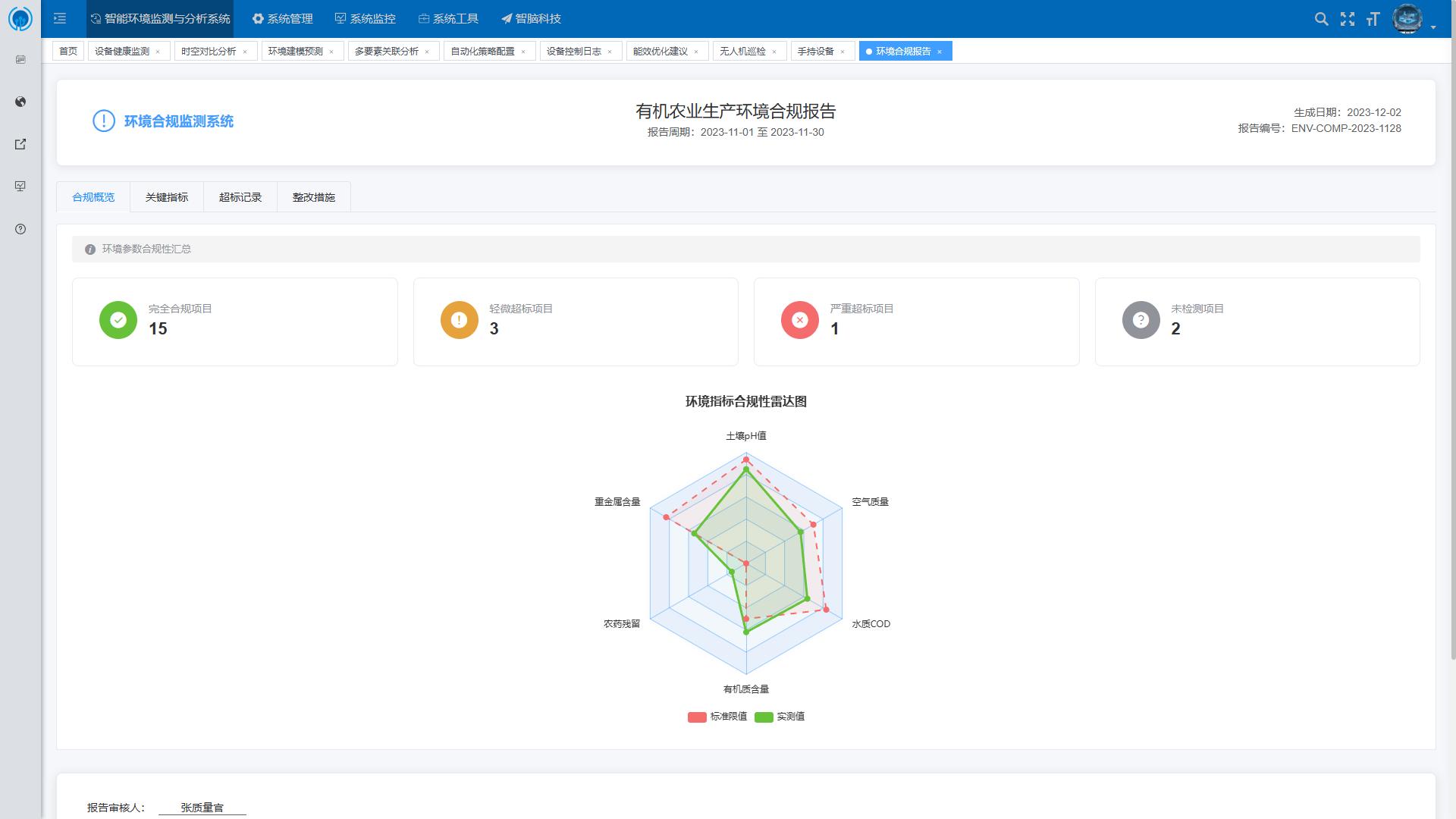Expand the 系统管理 top menu

(283, 18)
